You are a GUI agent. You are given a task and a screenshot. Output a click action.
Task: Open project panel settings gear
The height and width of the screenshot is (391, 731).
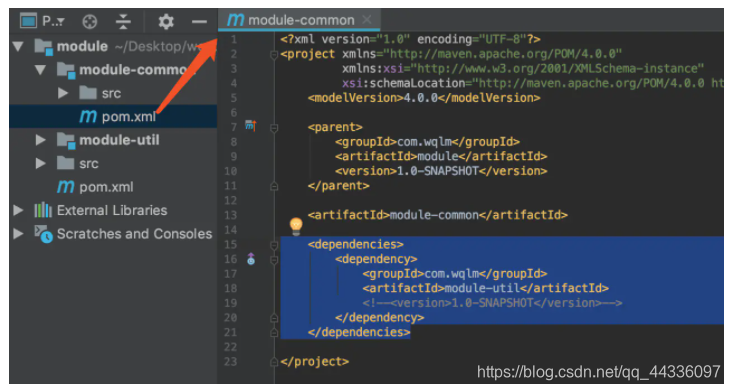click(166, 21)
